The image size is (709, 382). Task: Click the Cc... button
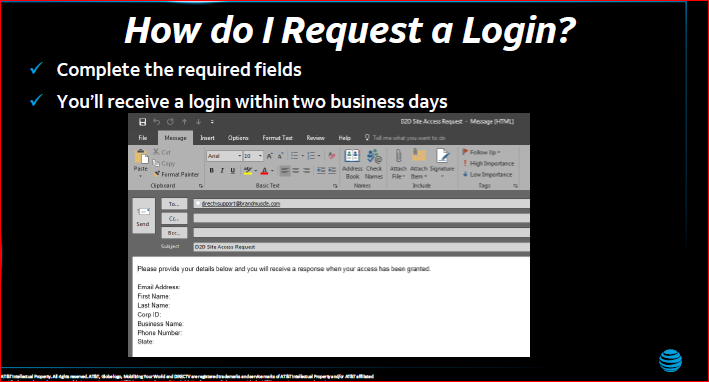[174, 218]
